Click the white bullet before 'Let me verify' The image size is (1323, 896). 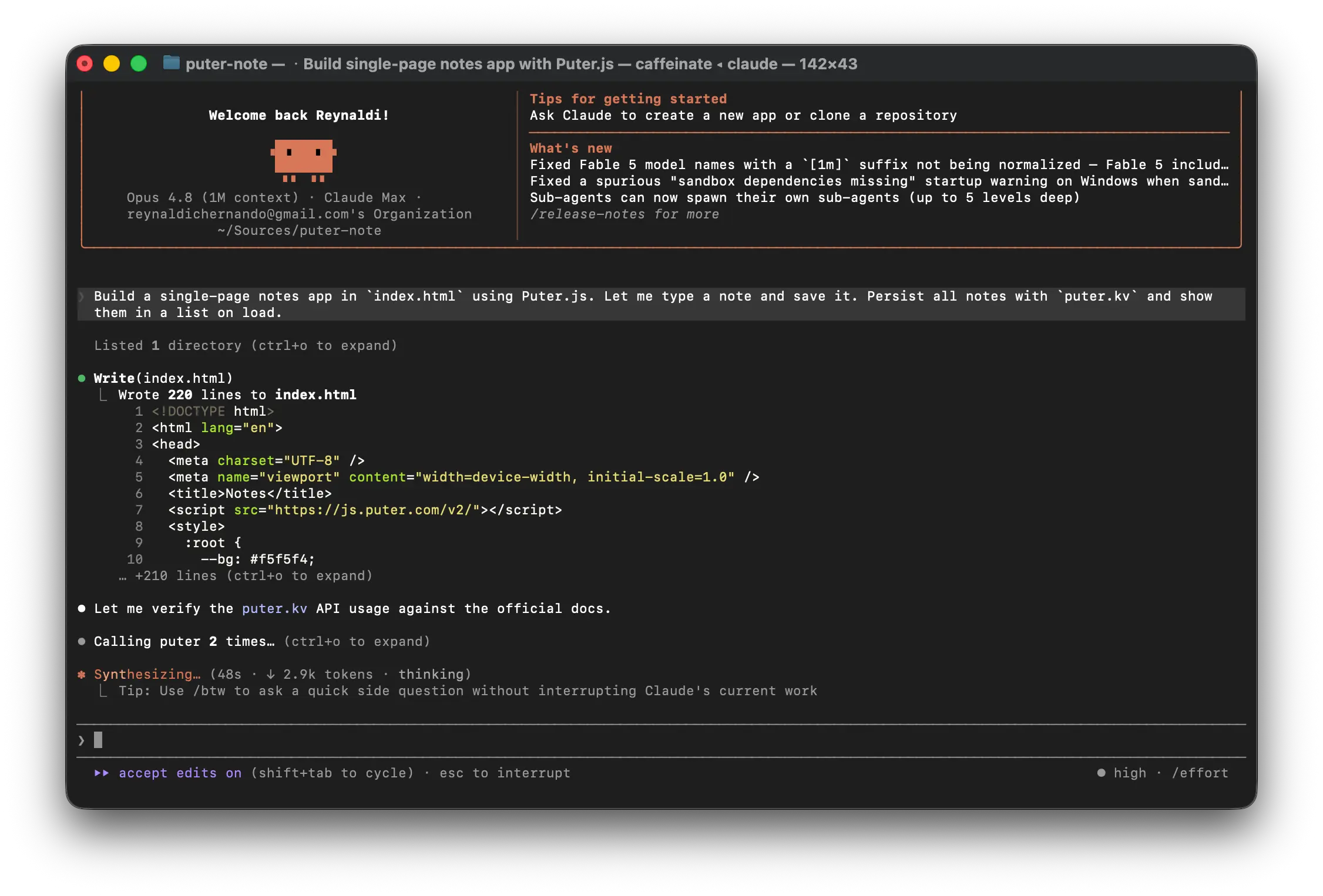point(82,609)
